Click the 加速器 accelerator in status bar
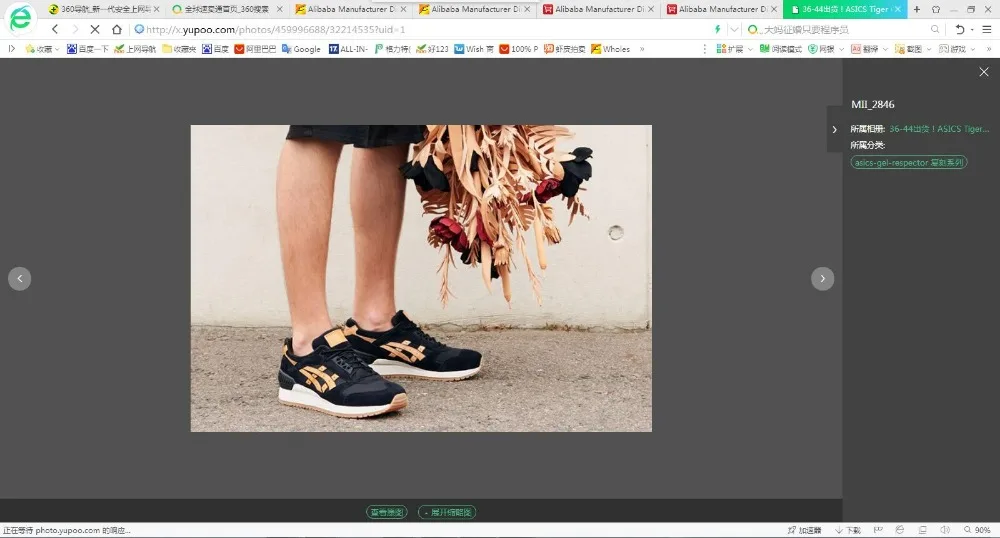The height and width of the screenshot is (538, 1000). [x=804, y=530]
